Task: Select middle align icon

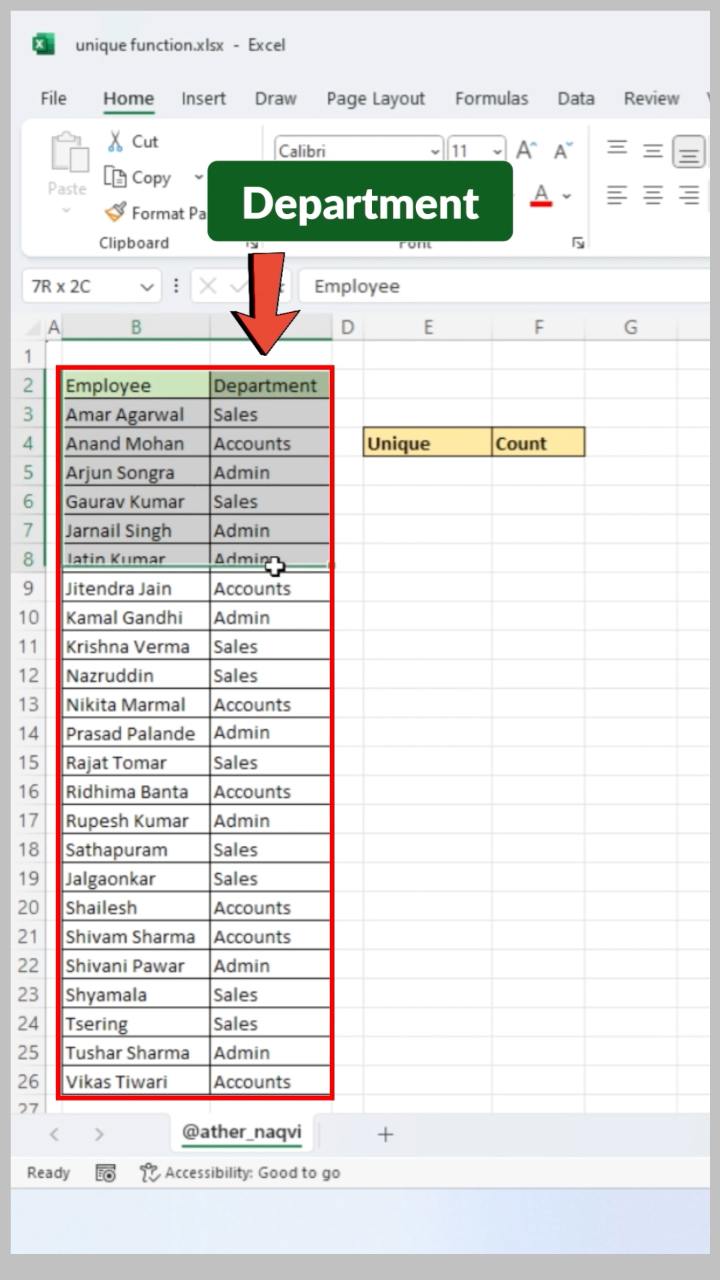Action: [x=653, y=150]
